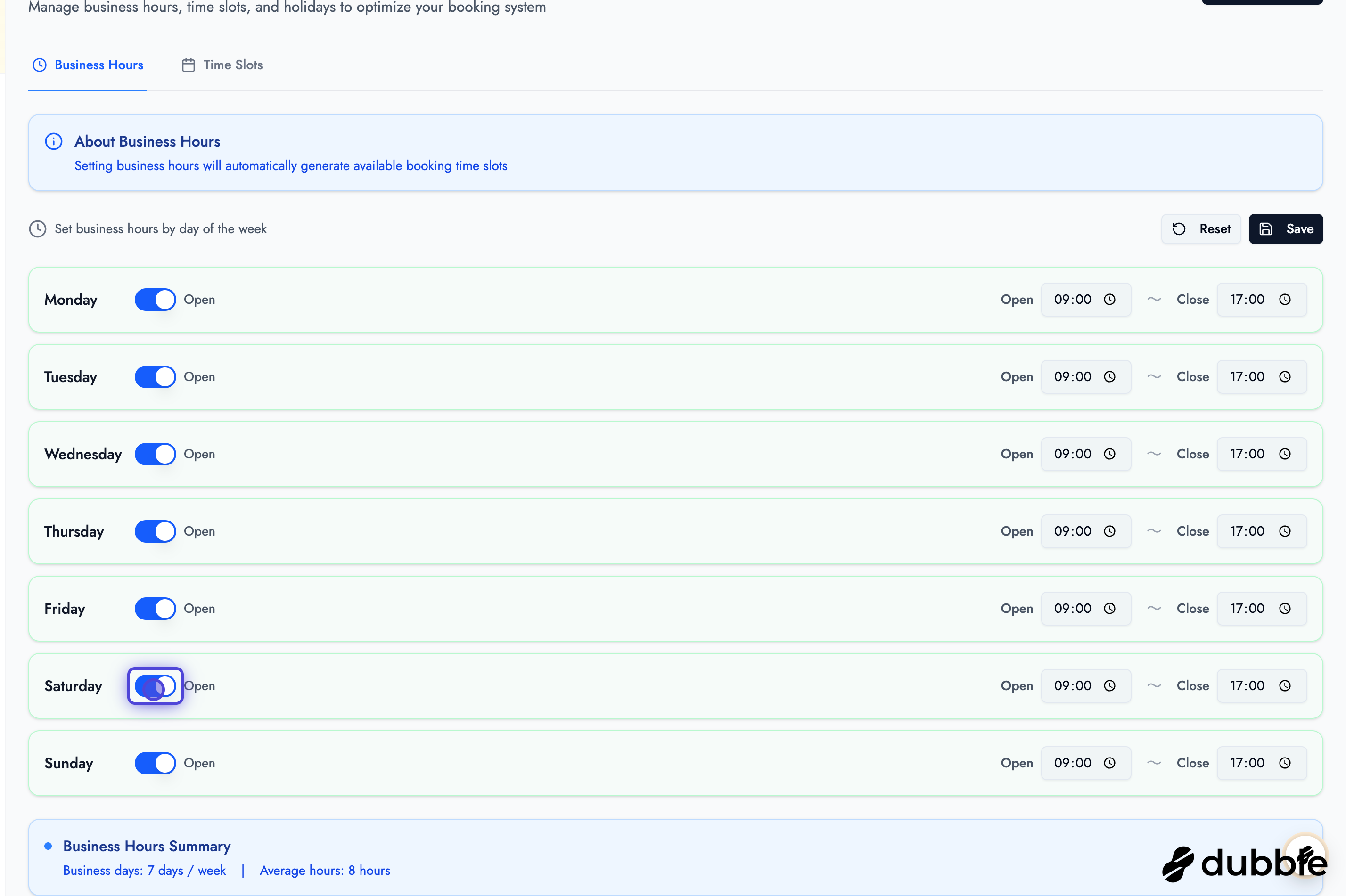Screen dimensions: 1346x896
Task: Toggle Wednesday open switch
Action: [x=155, y=454]
